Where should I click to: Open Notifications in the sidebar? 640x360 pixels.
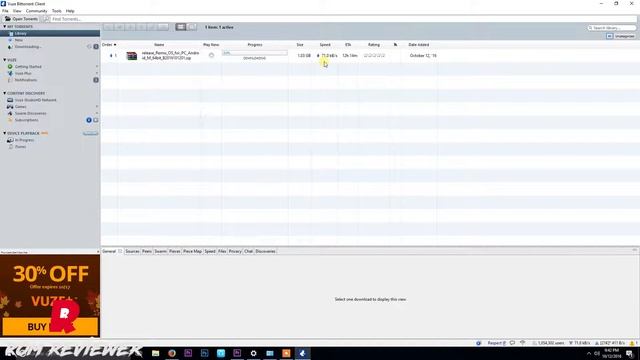point(26,80)
